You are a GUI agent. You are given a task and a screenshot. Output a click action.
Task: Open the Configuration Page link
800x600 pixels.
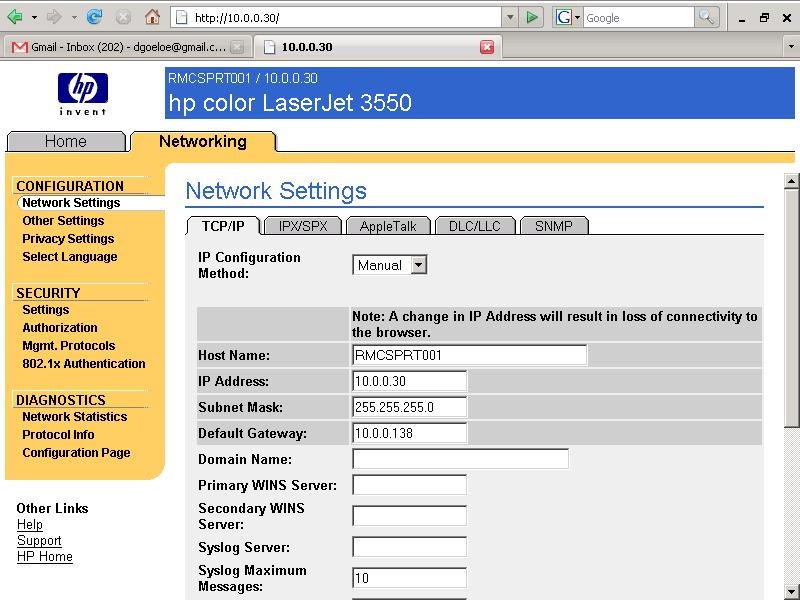[x=77, y=453]
